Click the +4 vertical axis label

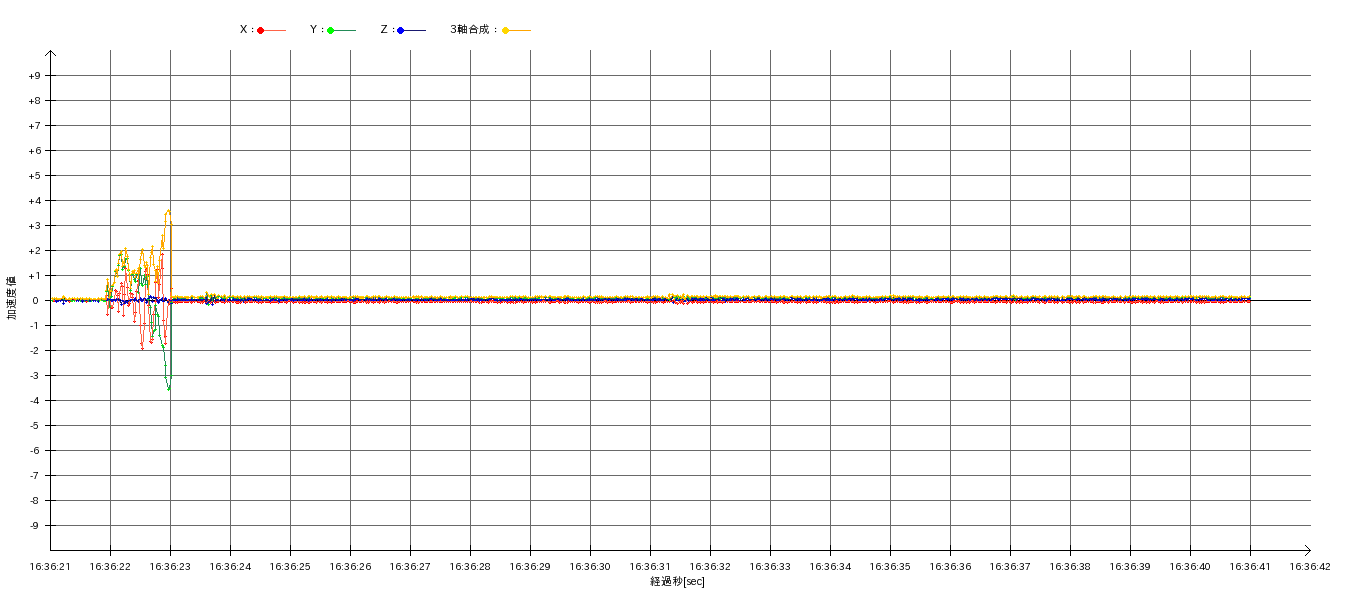[x=35, y=201]
